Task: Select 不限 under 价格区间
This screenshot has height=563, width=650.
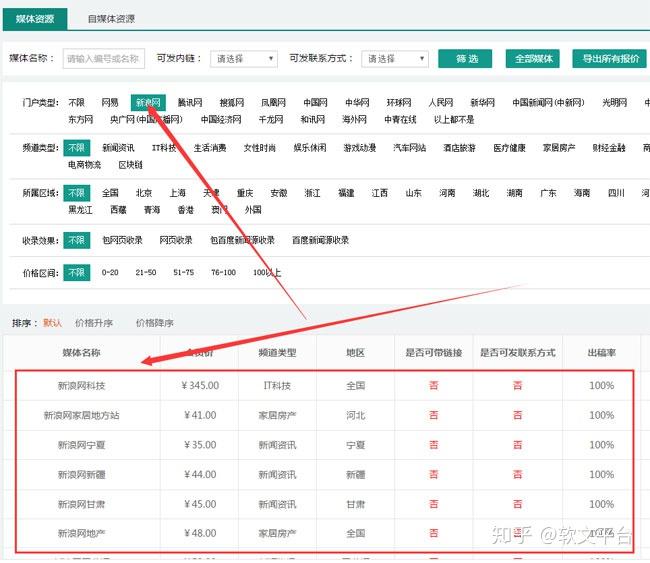Action: 77,272
